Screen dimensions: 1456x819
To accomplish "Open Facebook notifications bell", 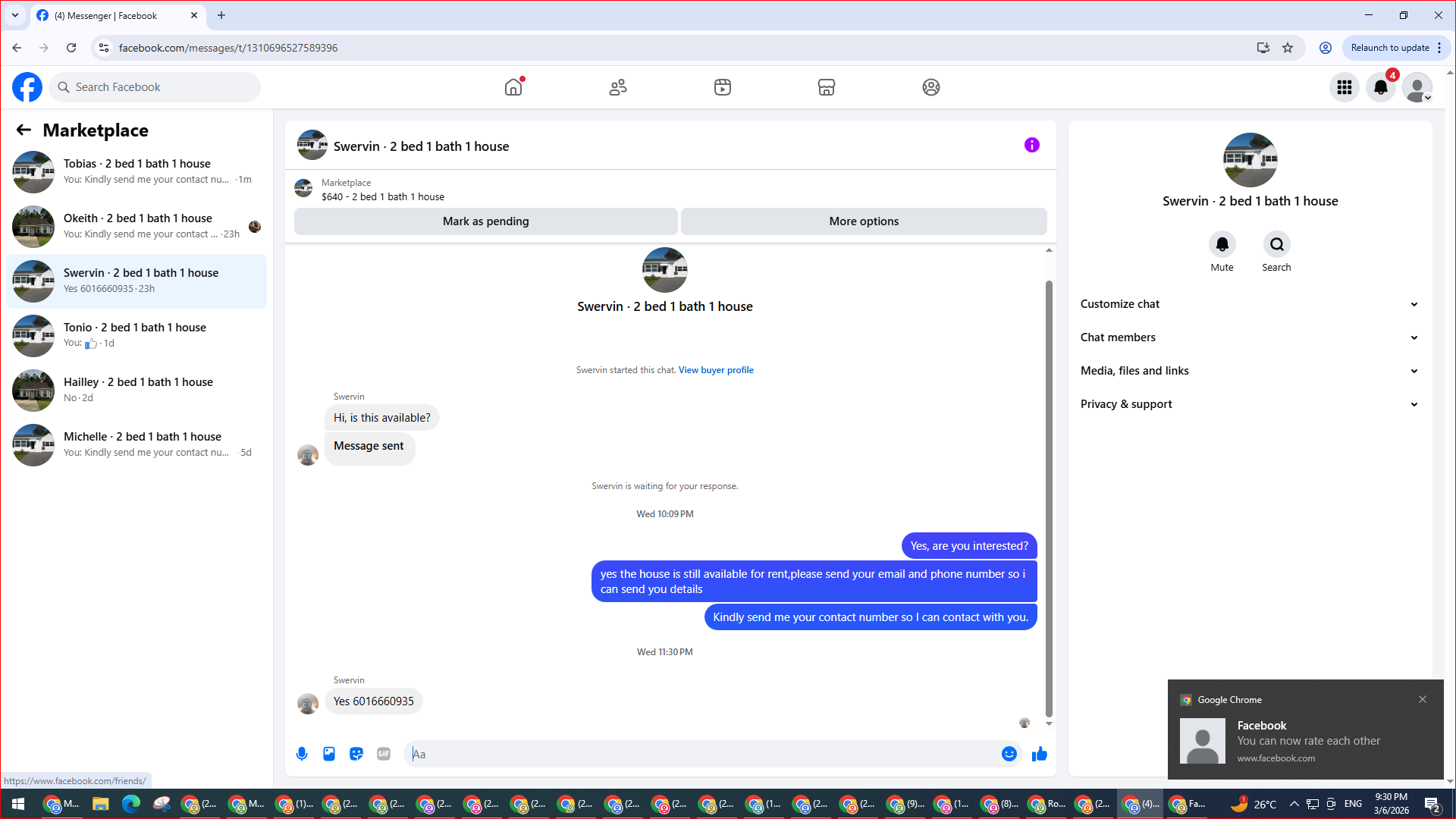I will pos(1381,87).
